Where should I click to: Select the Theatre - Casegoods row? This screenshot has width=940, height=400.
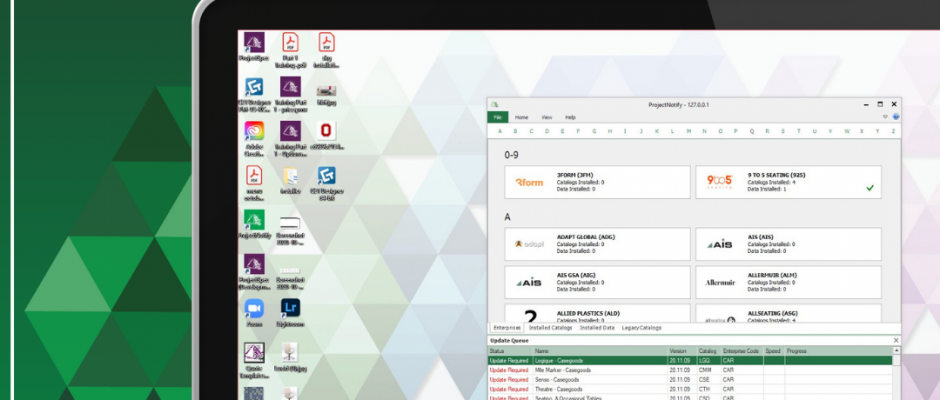click(x=690, y=389)
